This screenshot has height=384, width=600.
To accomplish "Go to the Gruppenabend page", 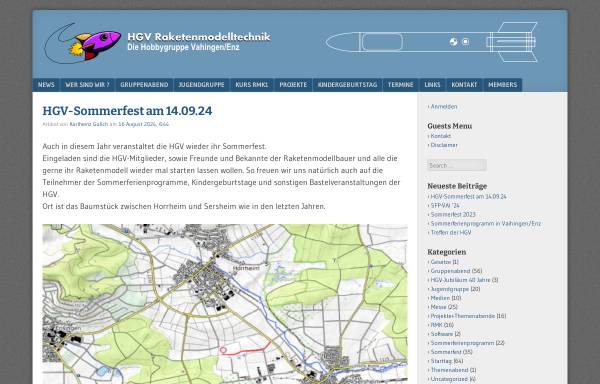I will pos(144,85).
